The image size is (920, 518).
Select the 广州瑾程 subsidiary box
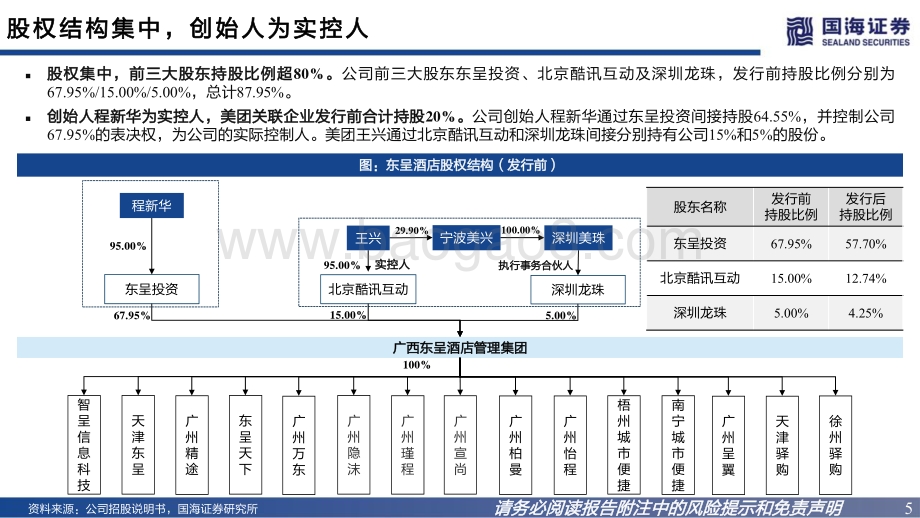(x=408, y=445)
